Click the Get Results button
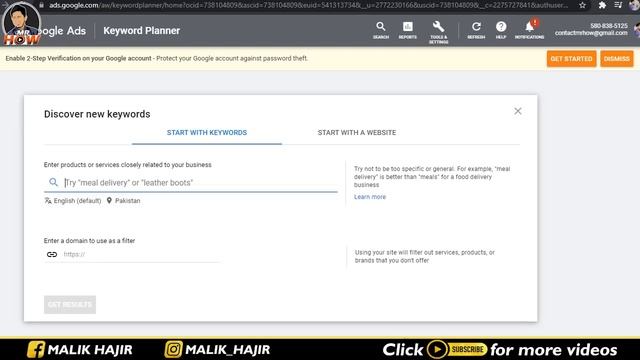This screenshot has height=360, width=640. click(70, 304)
